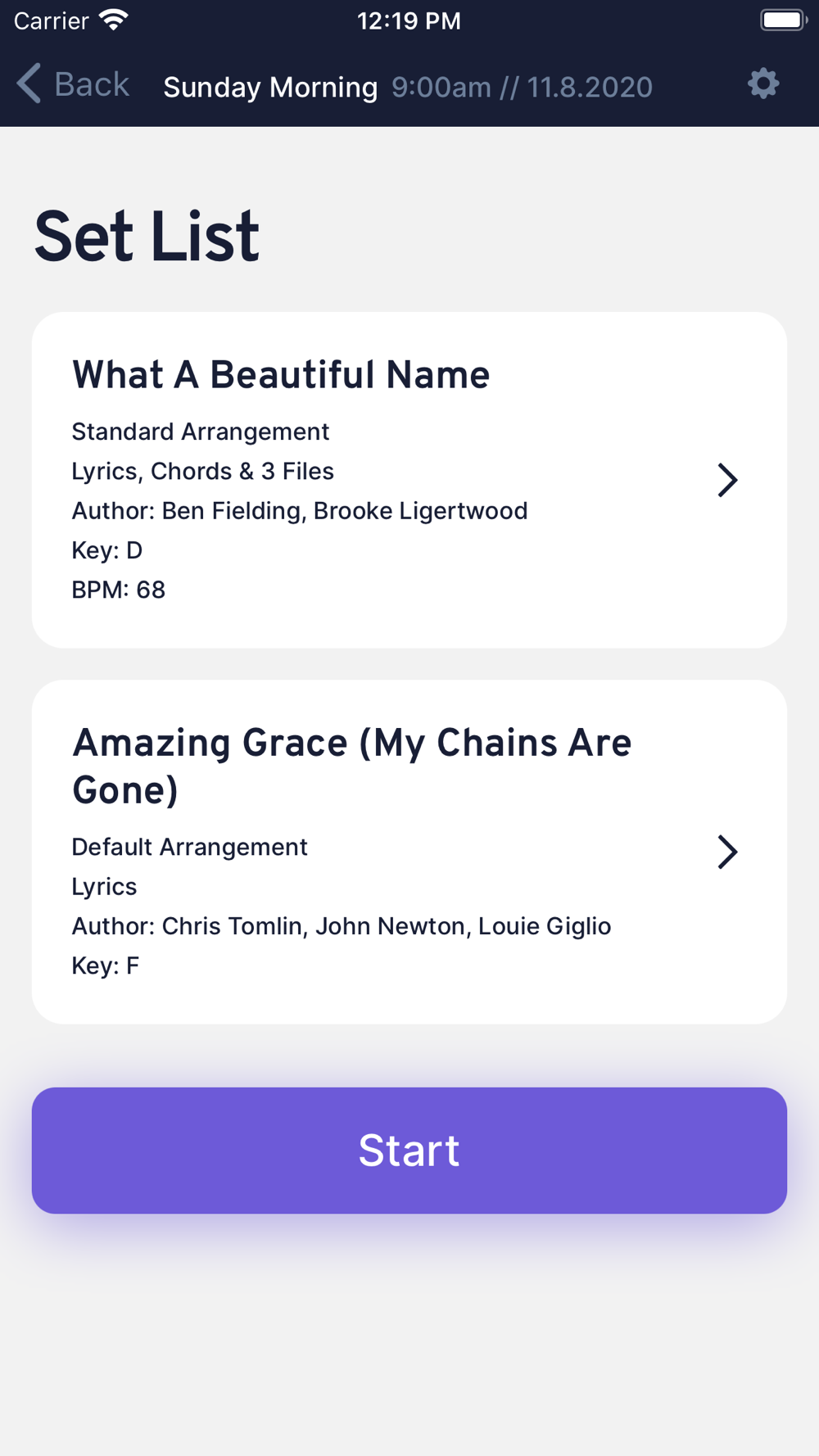Open Amazing Grace (My Chains Are Gone) title
Image resolution: width=819 pixels, height=1456 pixels.
coord(352,766)
